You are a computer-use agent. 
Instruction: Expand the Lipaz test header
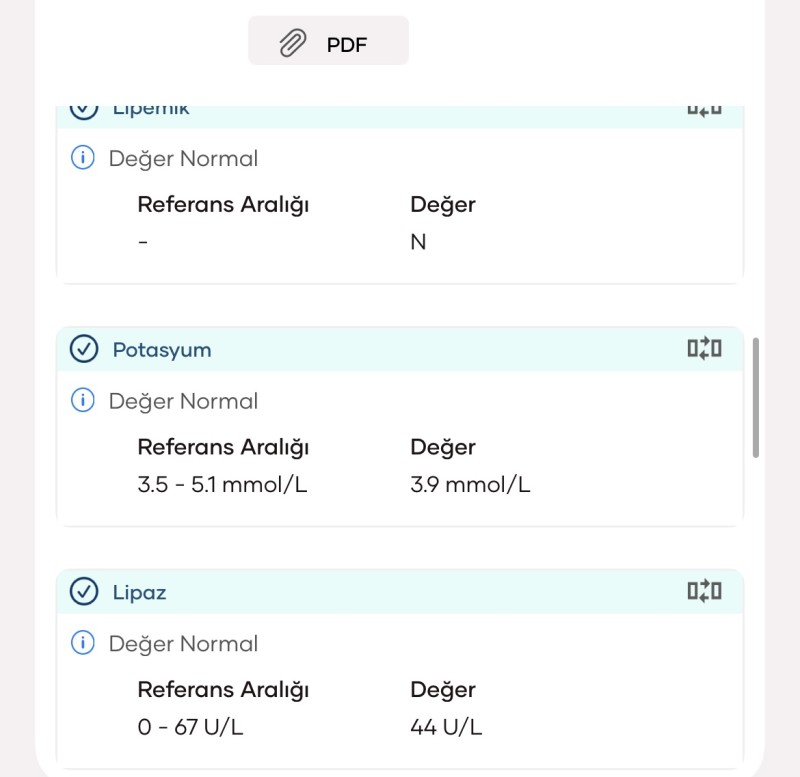[399, 591]
